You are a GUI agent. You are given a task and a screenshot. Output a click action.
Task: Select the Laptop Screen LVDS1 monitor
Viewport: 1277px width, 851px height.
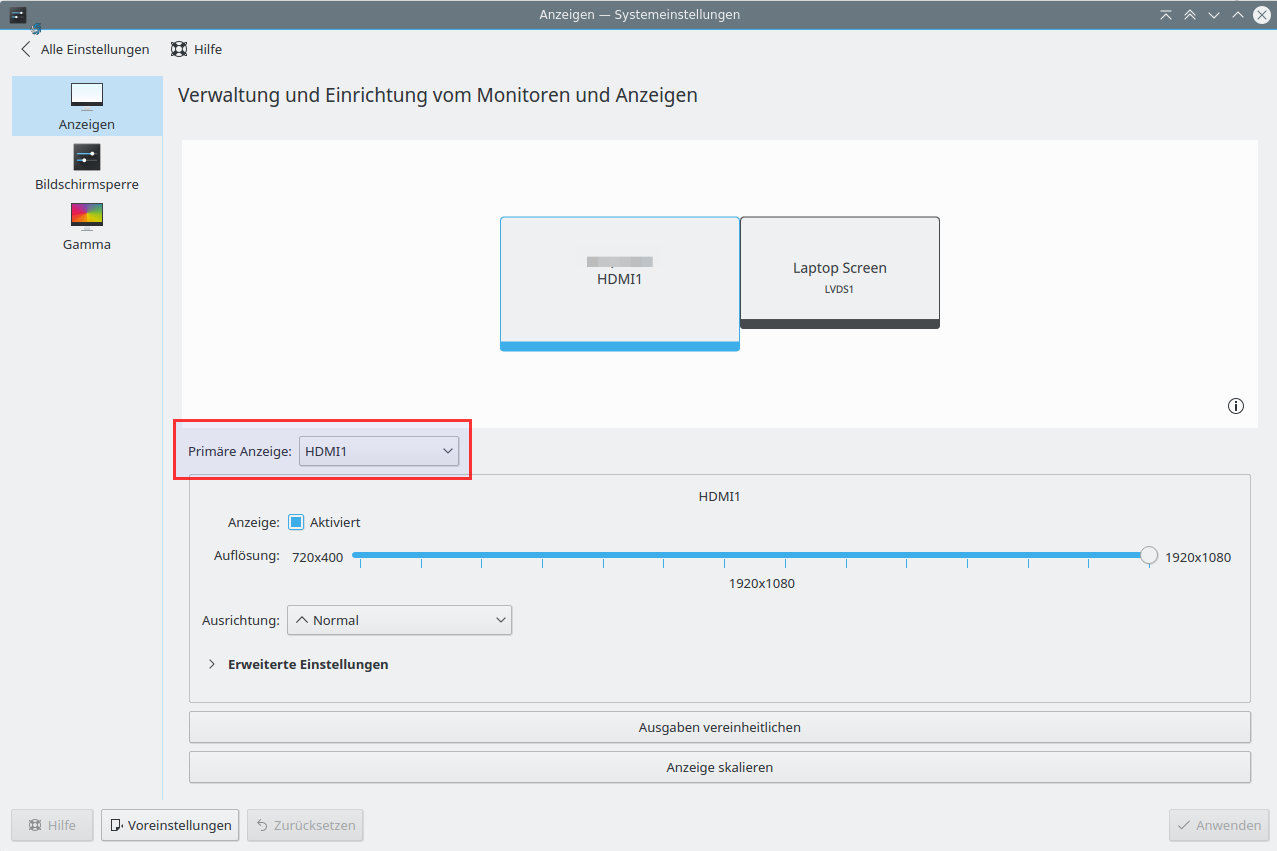click(839, 270)
